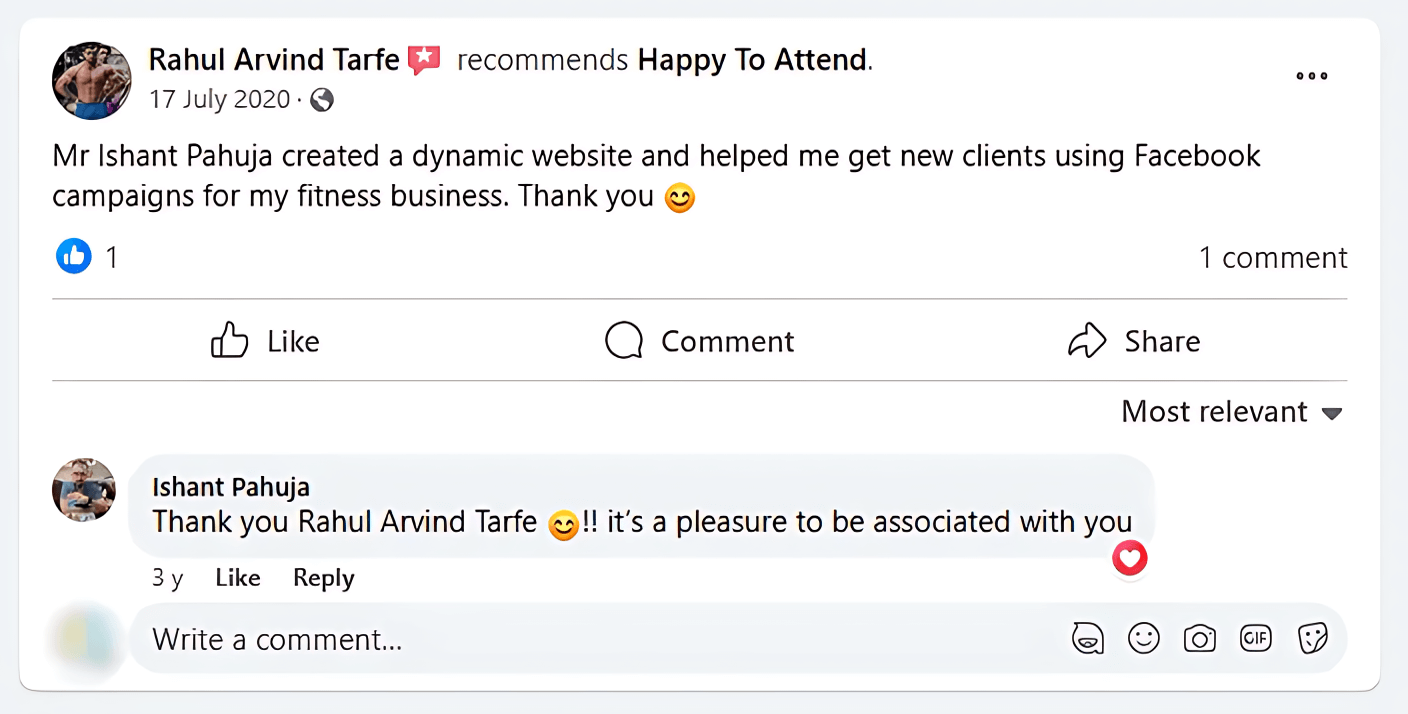Reply to Ishant Pahuja's comment
1408x714 pixels.
(x=323, y=578)
